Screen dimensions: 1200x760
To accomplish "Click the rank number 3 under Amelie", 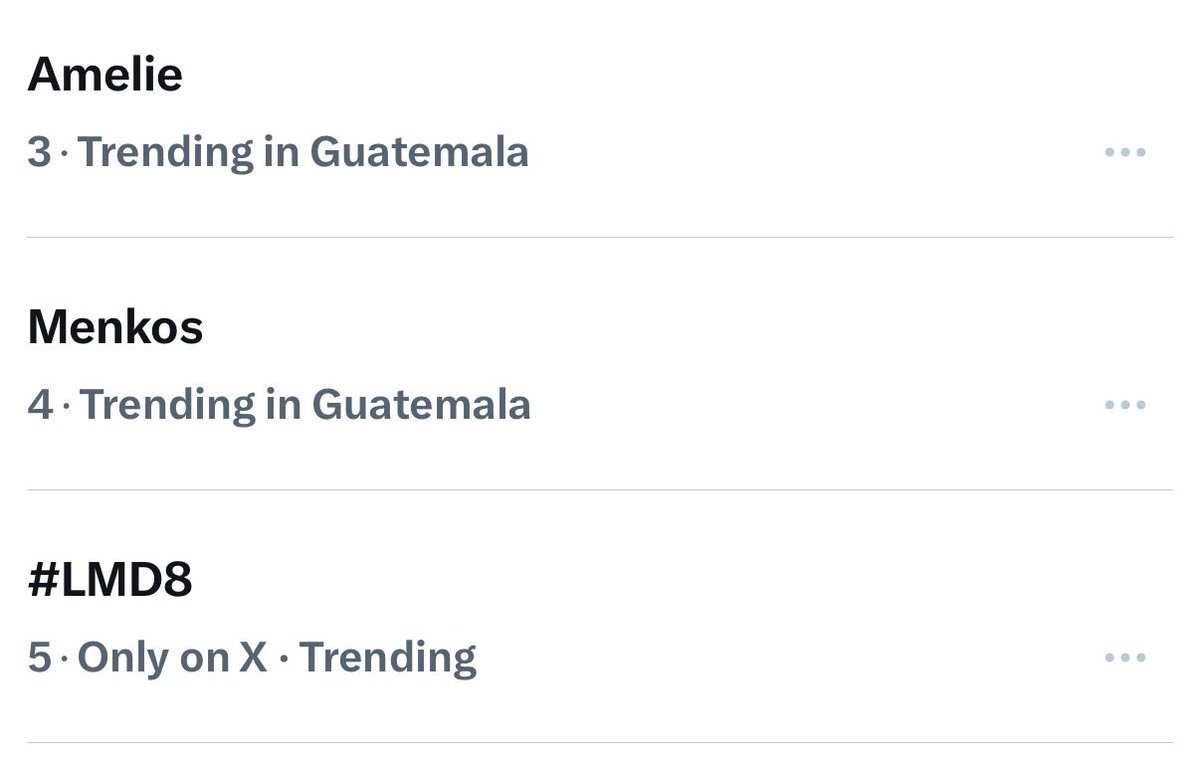I will tap(39, 153).
